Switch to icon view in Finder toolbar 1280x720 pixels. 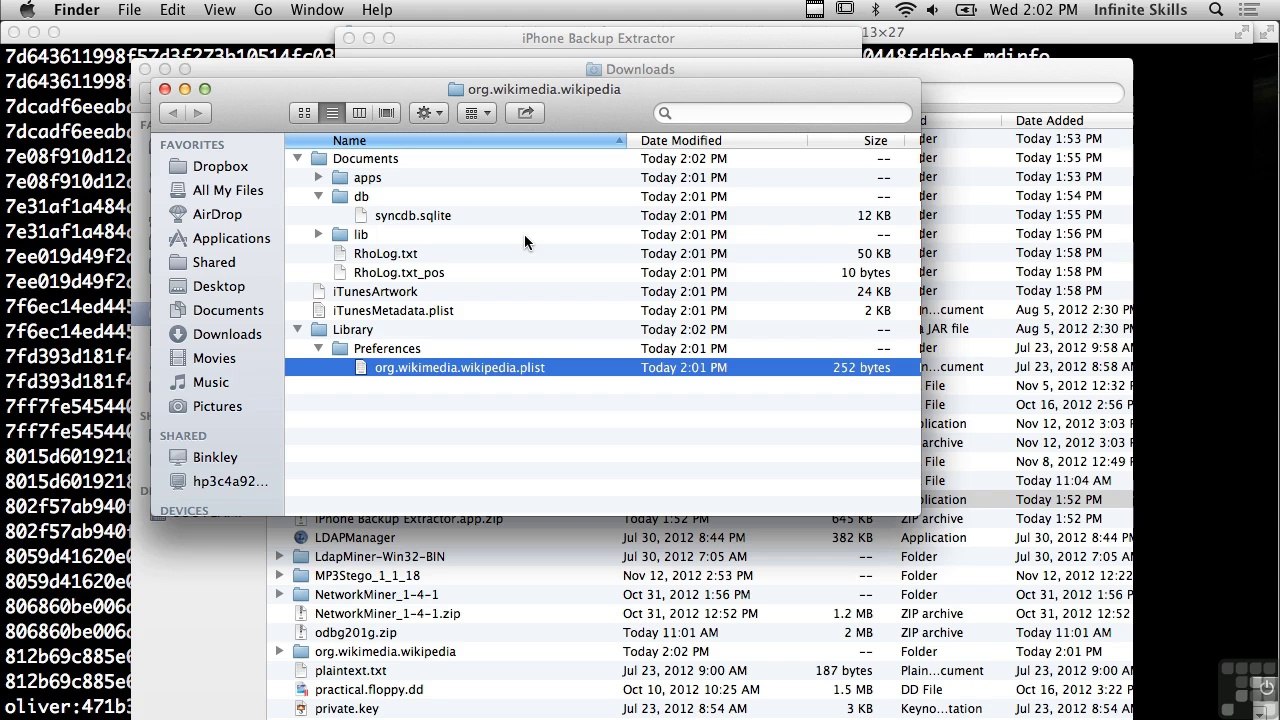(x=305, y=113)
